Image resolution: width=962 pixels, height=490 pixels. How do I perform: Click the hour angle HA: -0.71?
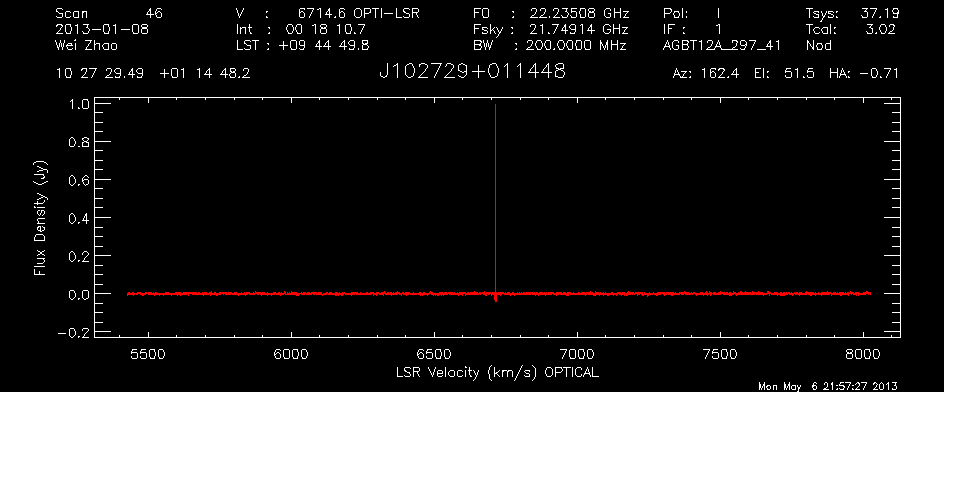pos(864,74)
